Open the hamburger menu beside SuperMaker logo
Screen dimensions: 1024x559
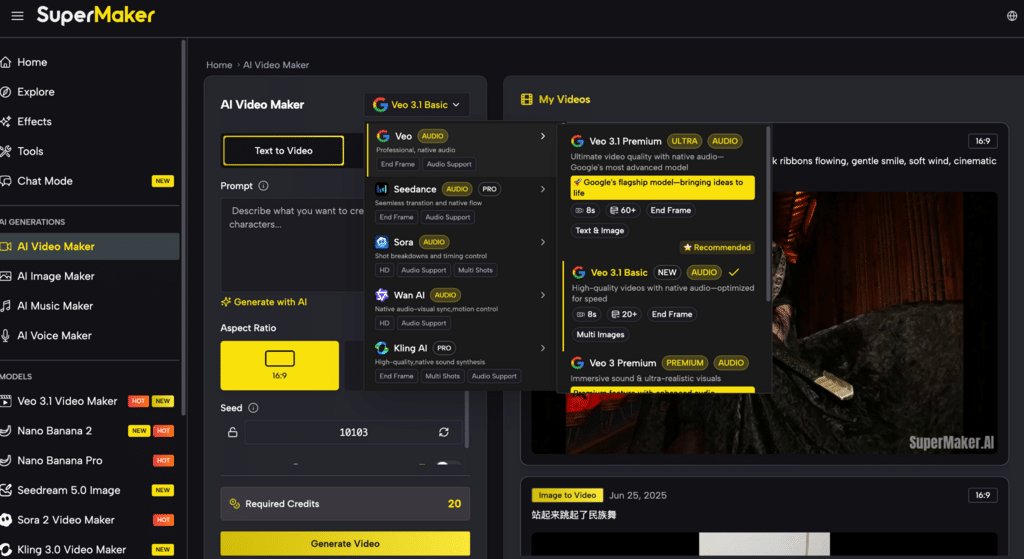click(x=17, y=16)
